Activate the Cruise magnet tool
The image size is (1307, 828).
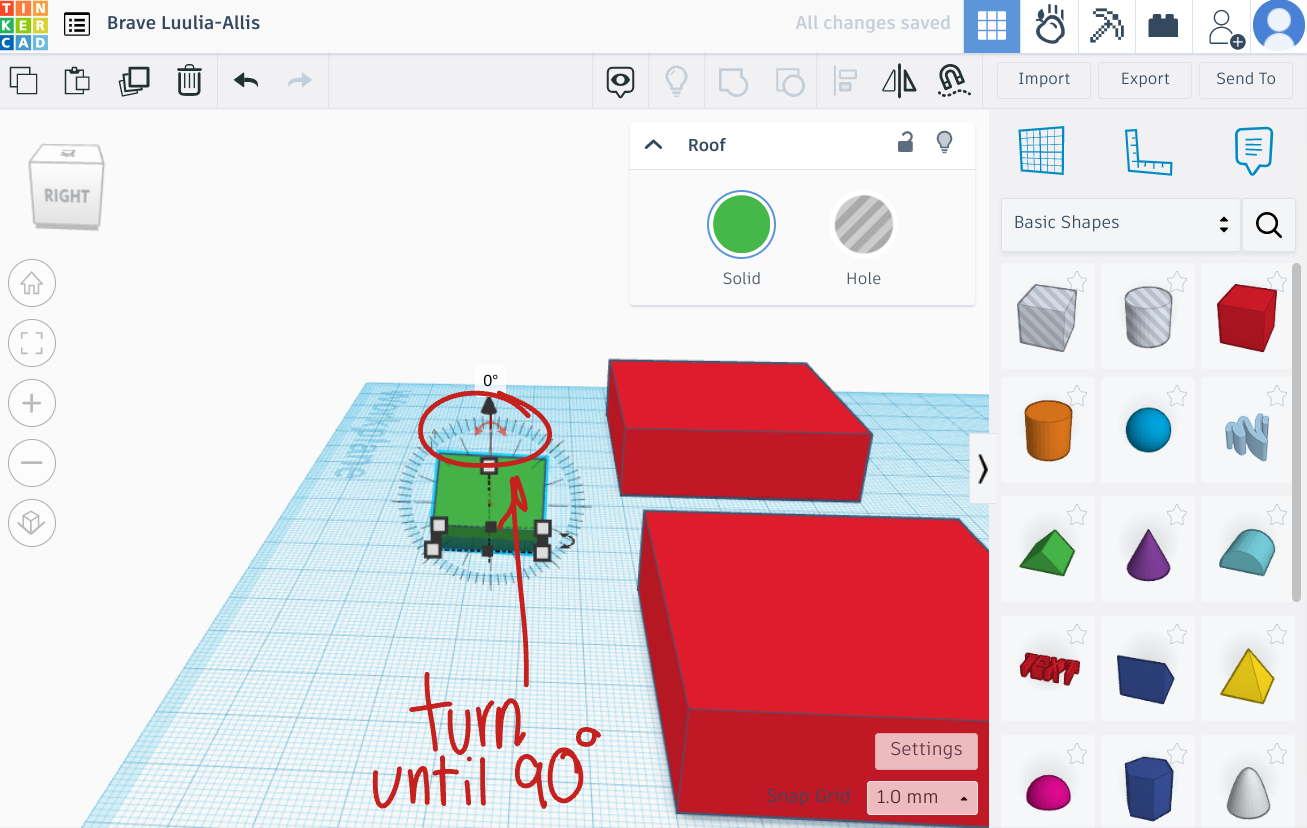954,81
